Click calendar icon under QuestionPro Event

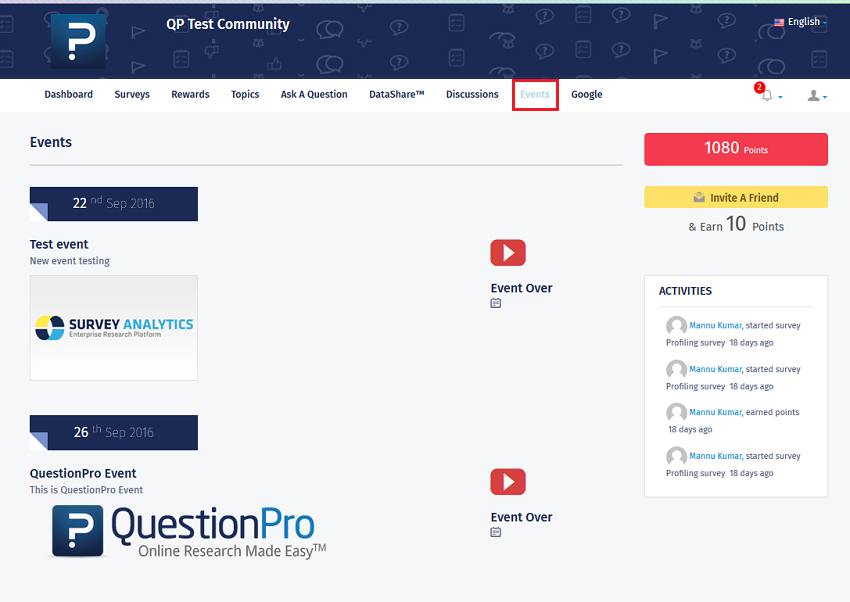[x=496, y=532]
